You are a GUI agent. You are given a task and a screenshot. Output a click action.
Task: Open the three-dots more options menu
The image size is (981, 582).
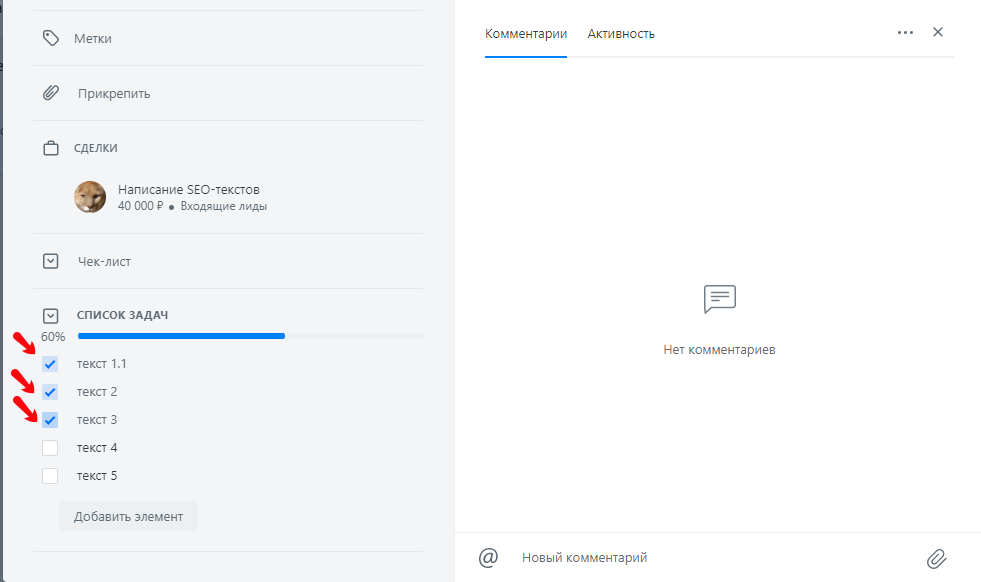click(905, 33)
